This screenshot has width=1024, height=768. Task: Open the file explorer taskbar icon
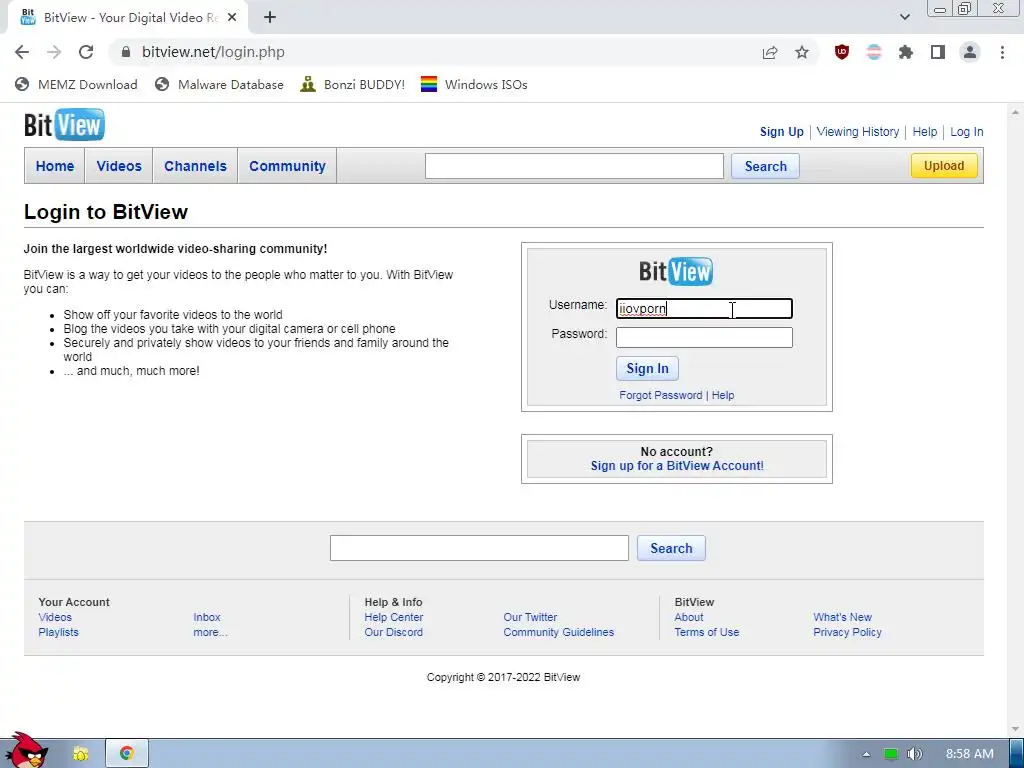tap(80, 754)
